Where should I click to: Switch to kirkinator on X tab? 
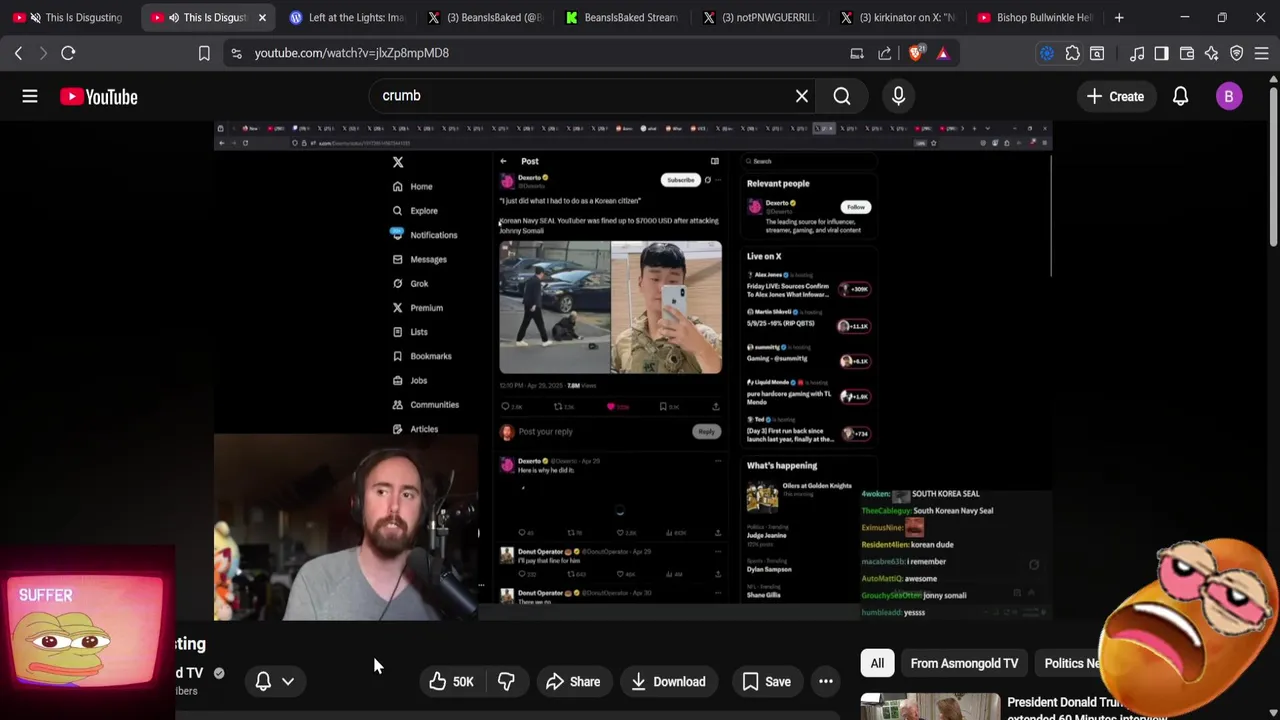point(899,17)
